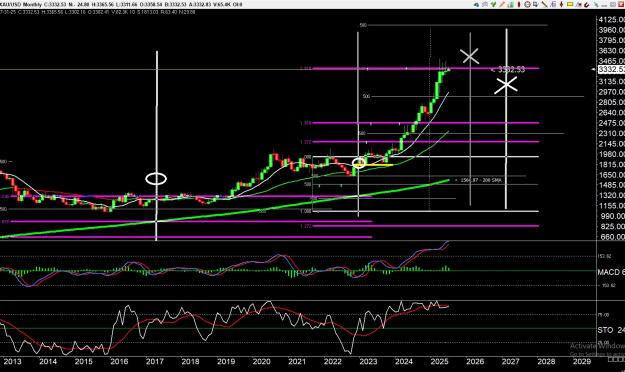The height and width of the screenshot is (372, 625).
Task: Click the STO indicator label
Action: click(x=611, y=330)
